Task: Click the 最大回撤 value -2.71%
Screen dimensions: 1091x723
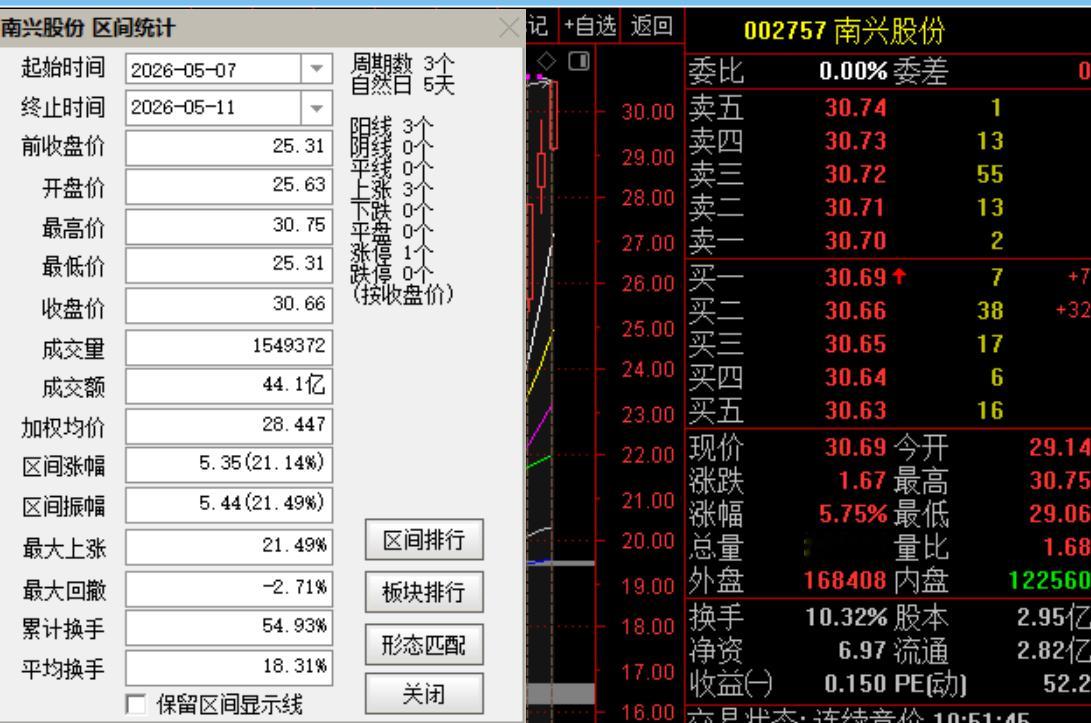Action: (x=229, y=588)
